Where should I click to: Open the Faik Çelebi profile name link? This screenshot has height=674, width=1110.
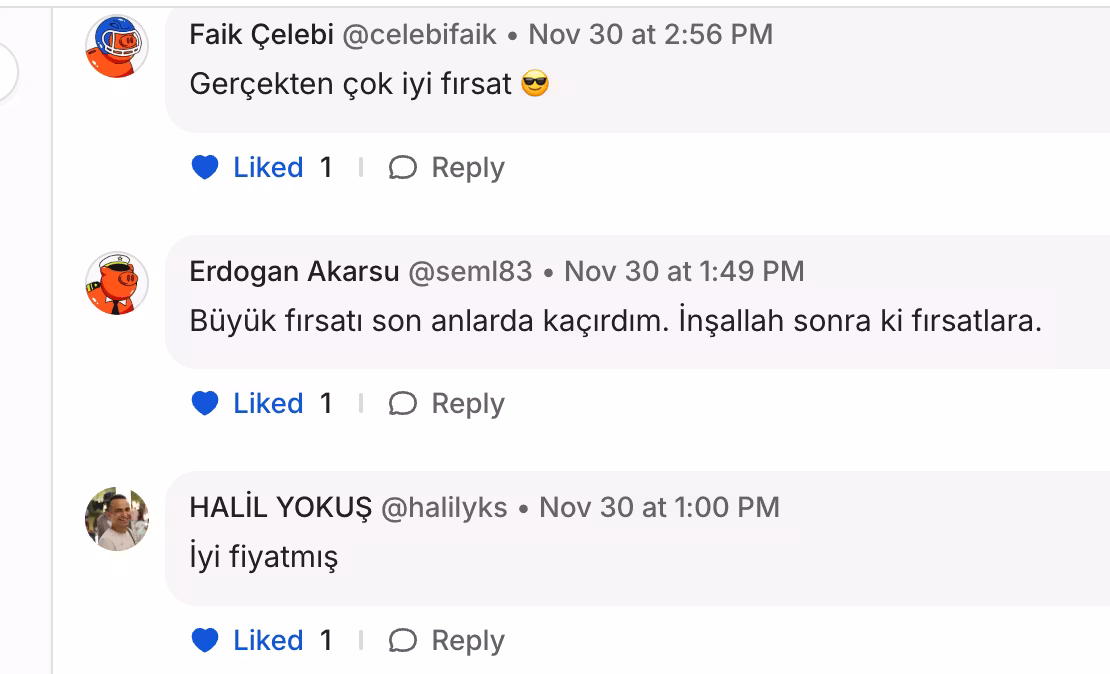(x=261, y=34)
